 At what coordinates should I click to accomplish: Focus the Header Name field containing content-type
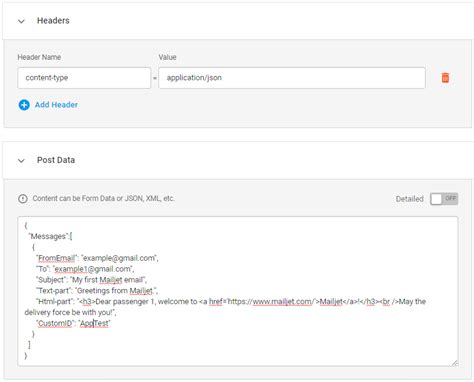point(84,78)
